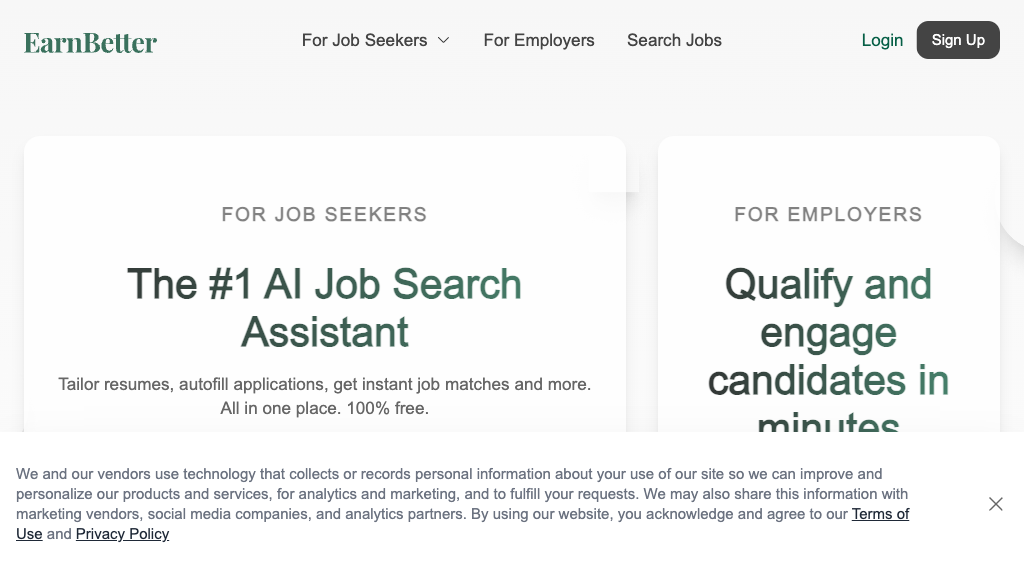Open the For Job Seekers menu label
1024x576 pixels.
(x=364, y=40)
